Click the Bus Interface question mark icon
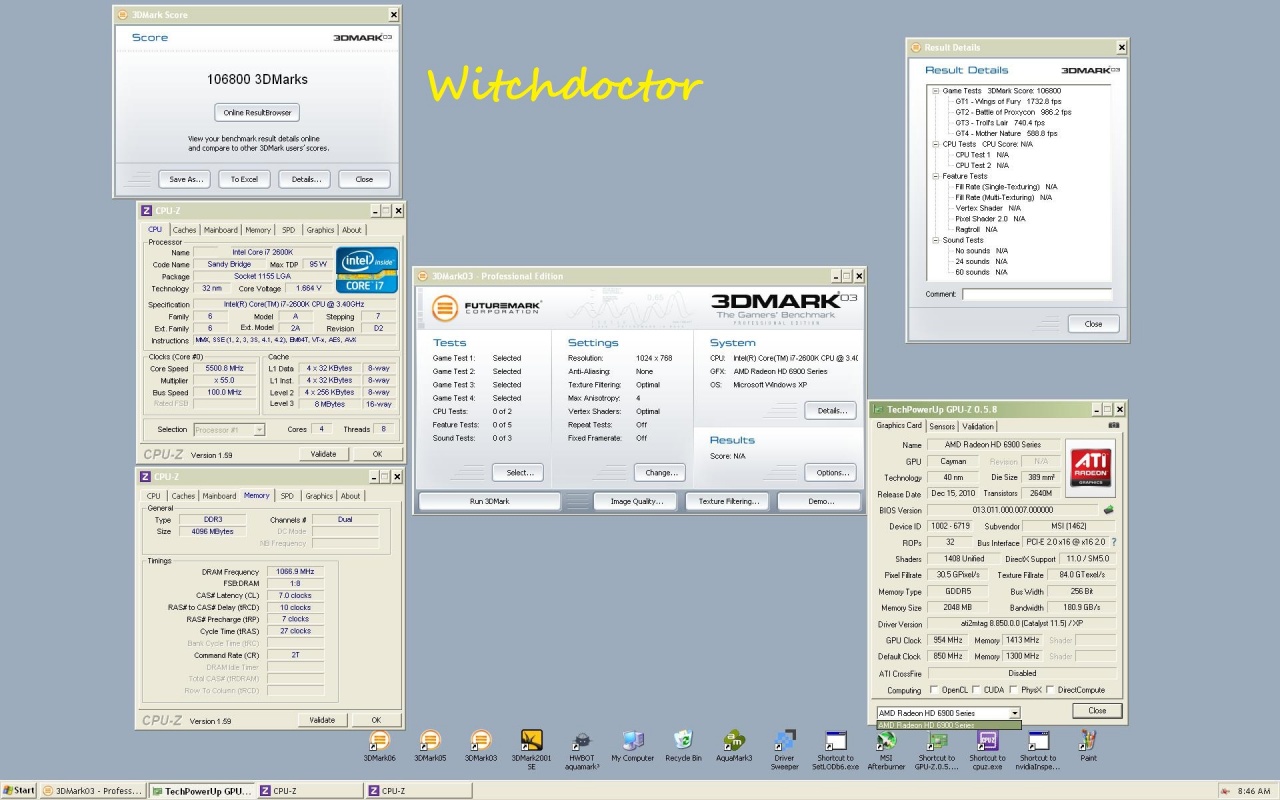 [1113, 542]
